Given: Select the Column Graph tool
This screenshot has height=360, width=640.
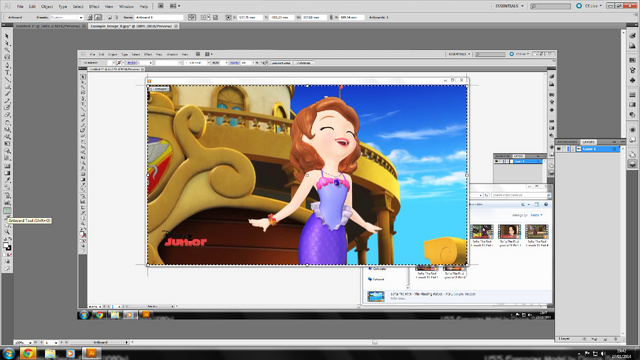Looking at the screenshot, I should tap(7, 203).
